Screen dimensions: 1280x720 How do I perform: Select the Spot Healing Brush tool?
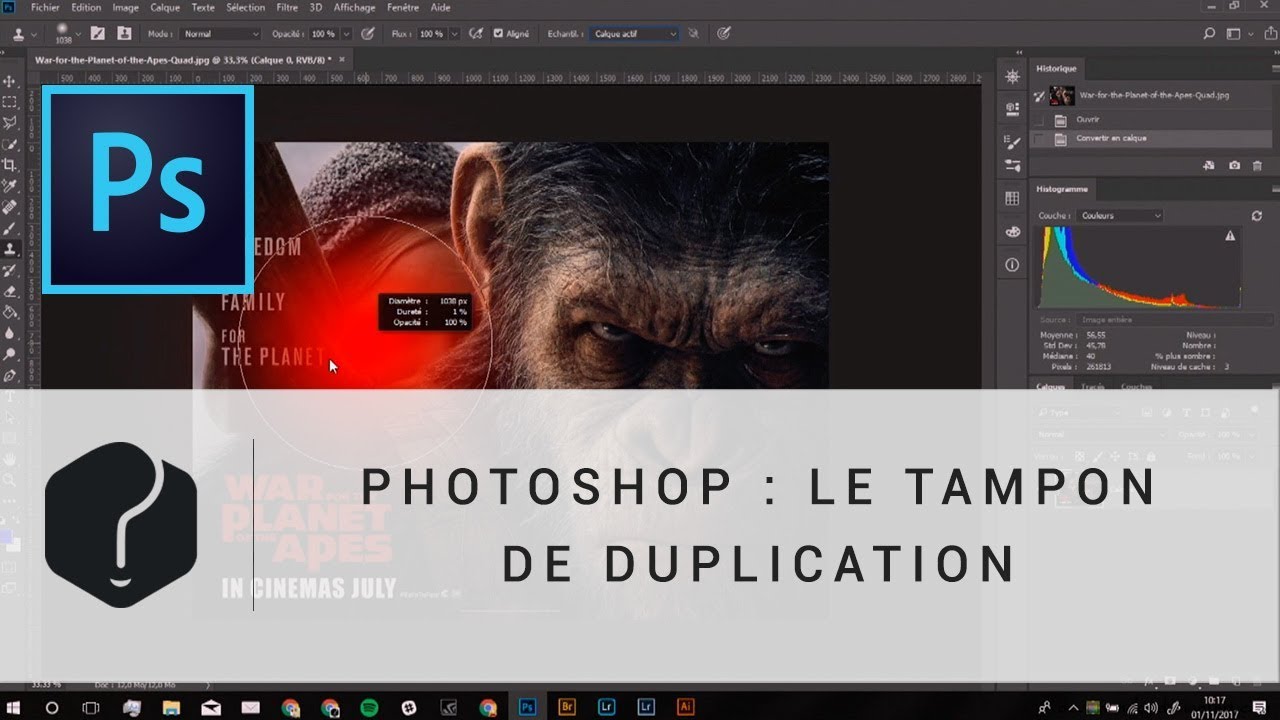(x=10, y=207)
